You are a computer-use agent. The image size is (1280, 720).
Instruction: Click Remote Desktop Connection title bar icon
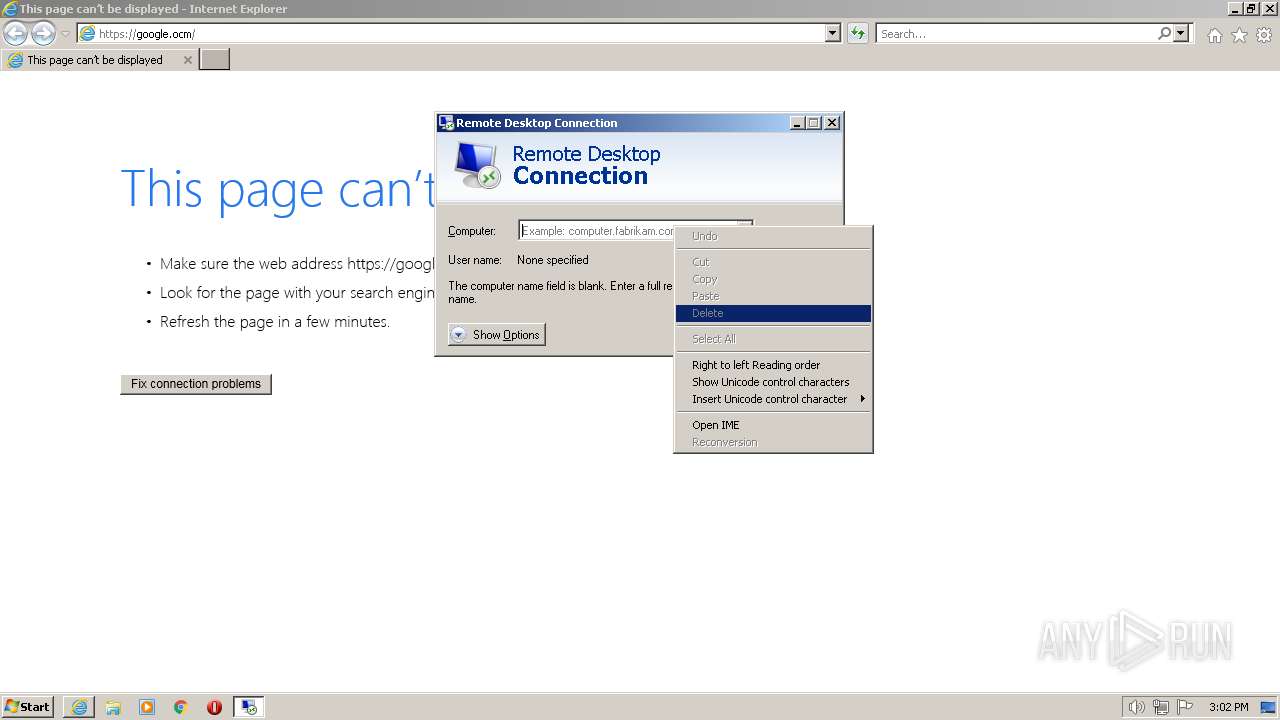[446, 123]
